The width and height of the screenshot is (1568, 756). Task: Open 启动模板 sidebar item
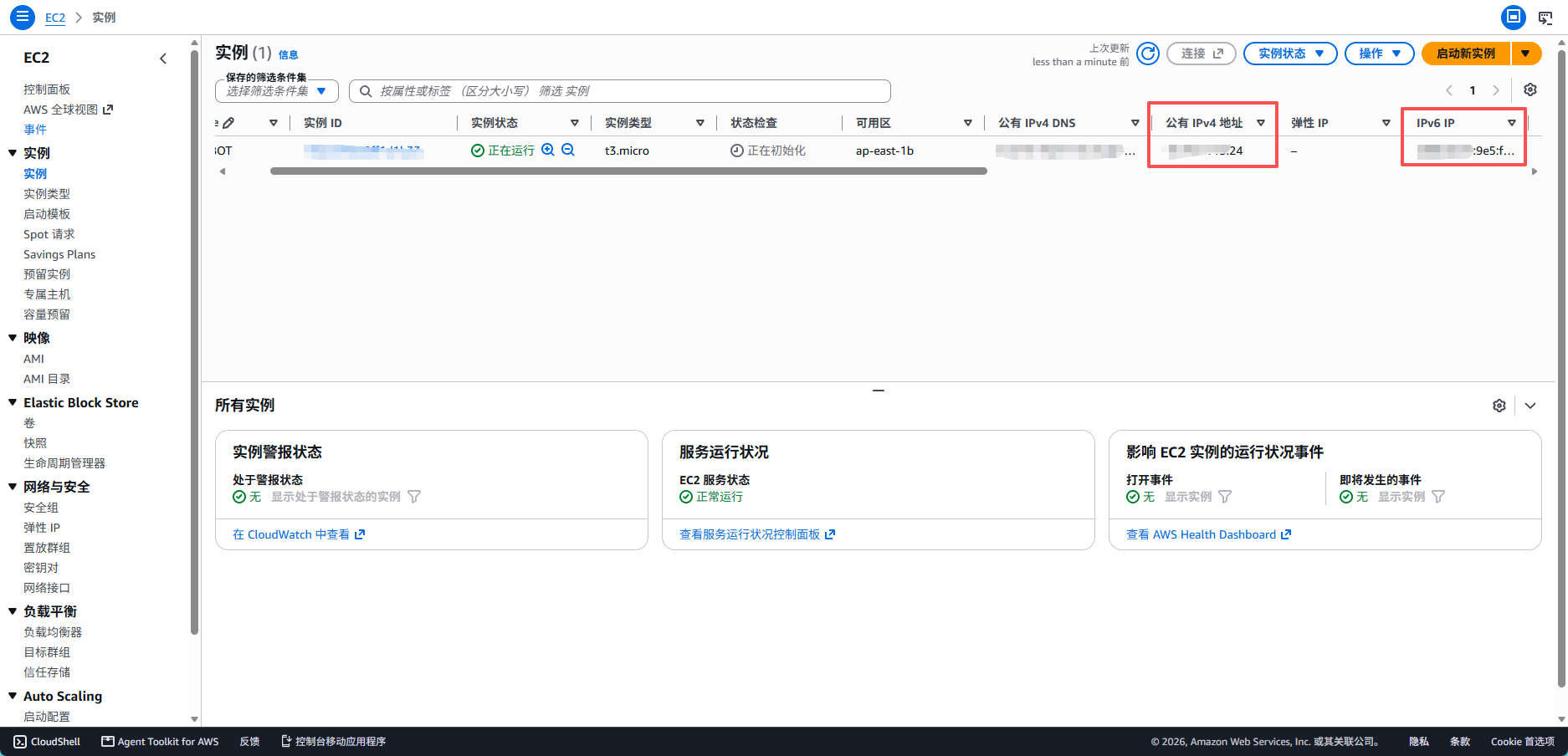[x=47, y=214]
